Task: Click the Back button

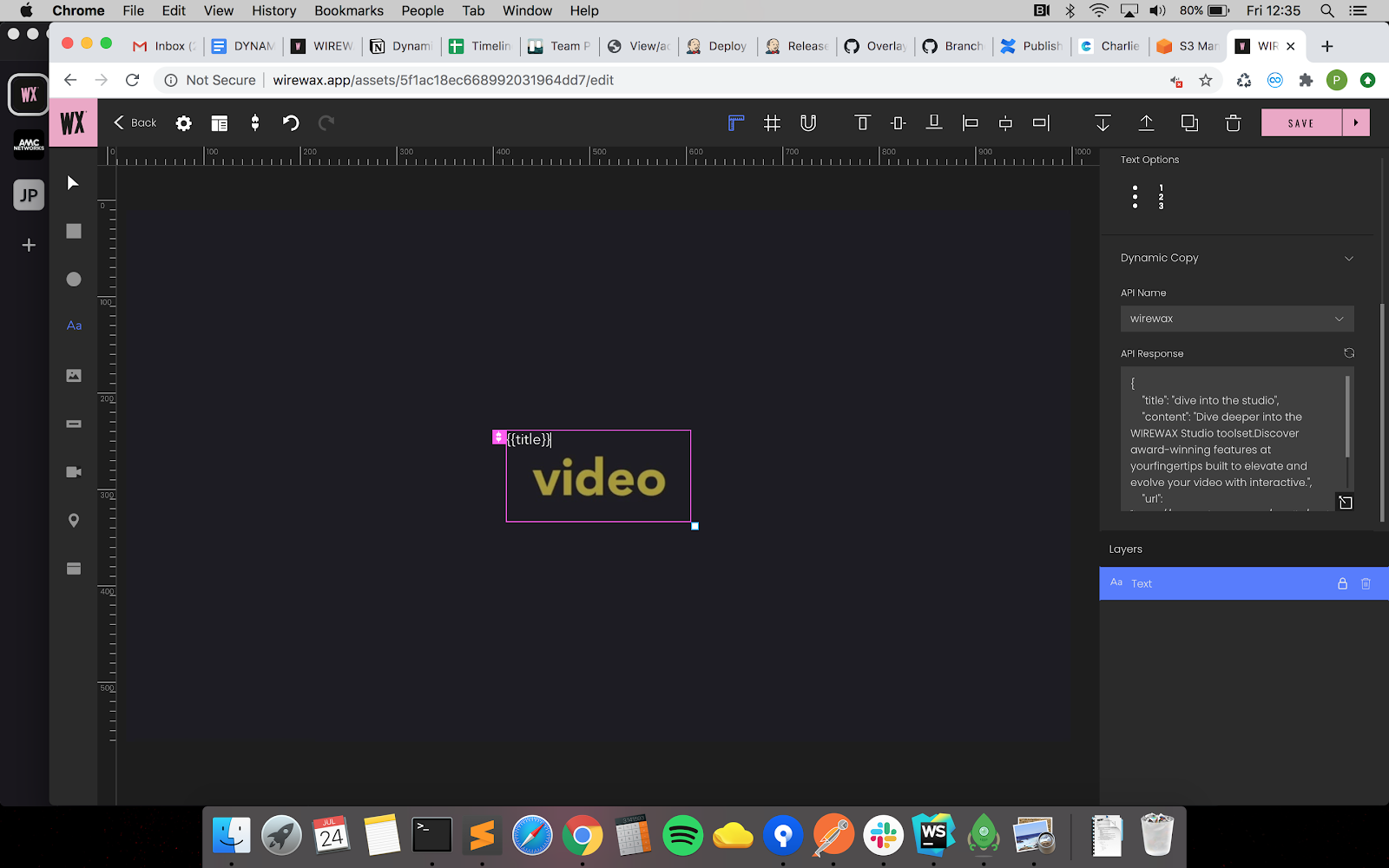Action: tap(135, 123)
